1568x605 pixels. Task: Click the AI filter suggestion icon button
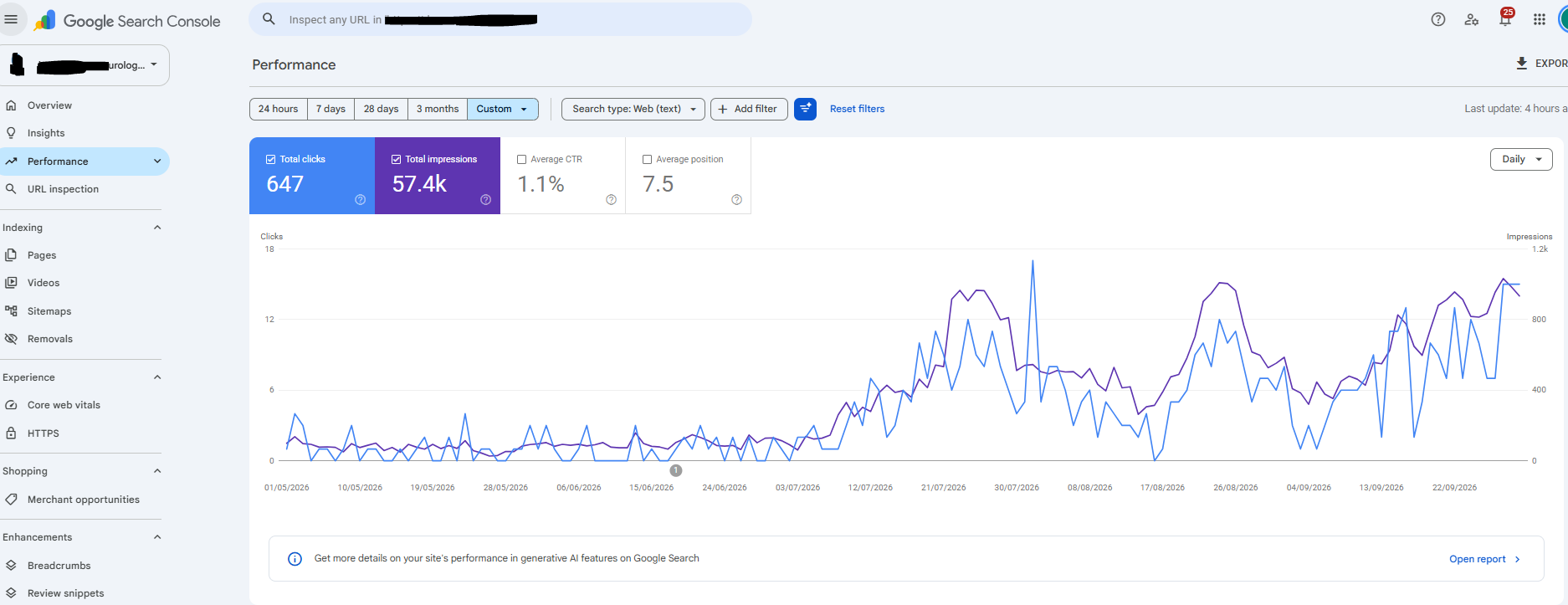805,109
